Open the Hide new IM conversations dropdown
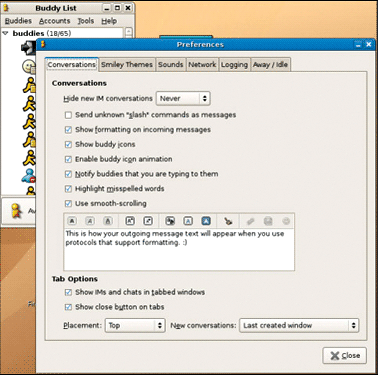Image resolution: width=378 pixels, height=375 pixels. pos(183,99)
